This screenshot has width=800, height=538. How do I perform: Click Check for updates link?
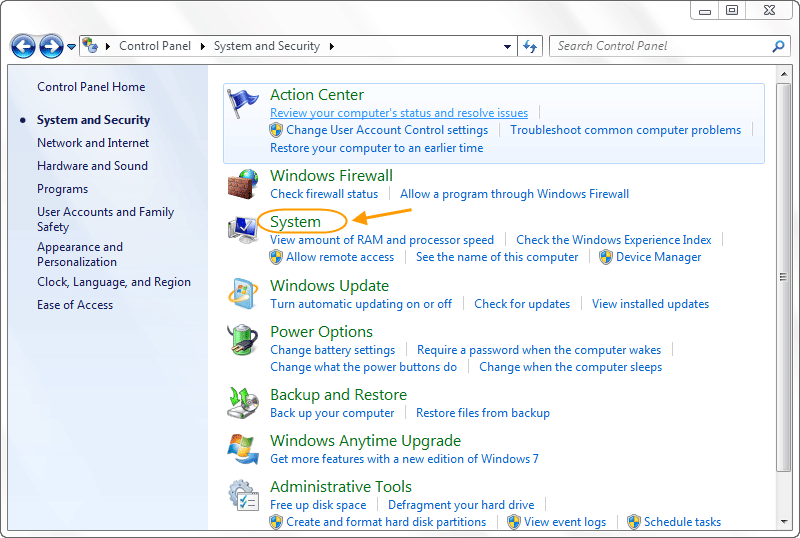pos(522,304)
